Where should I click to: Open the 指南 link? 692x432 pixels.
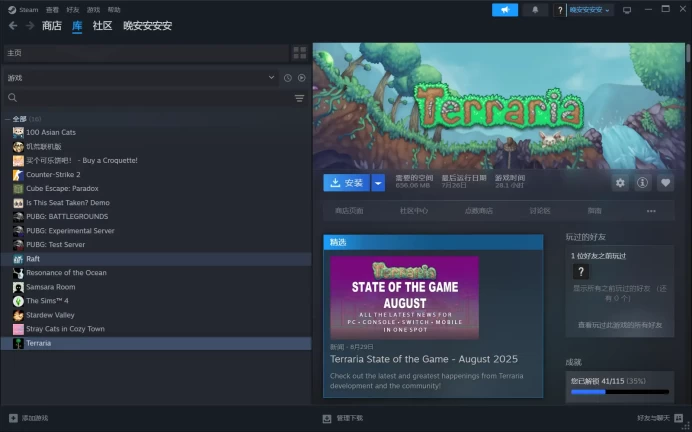(594, 211)
